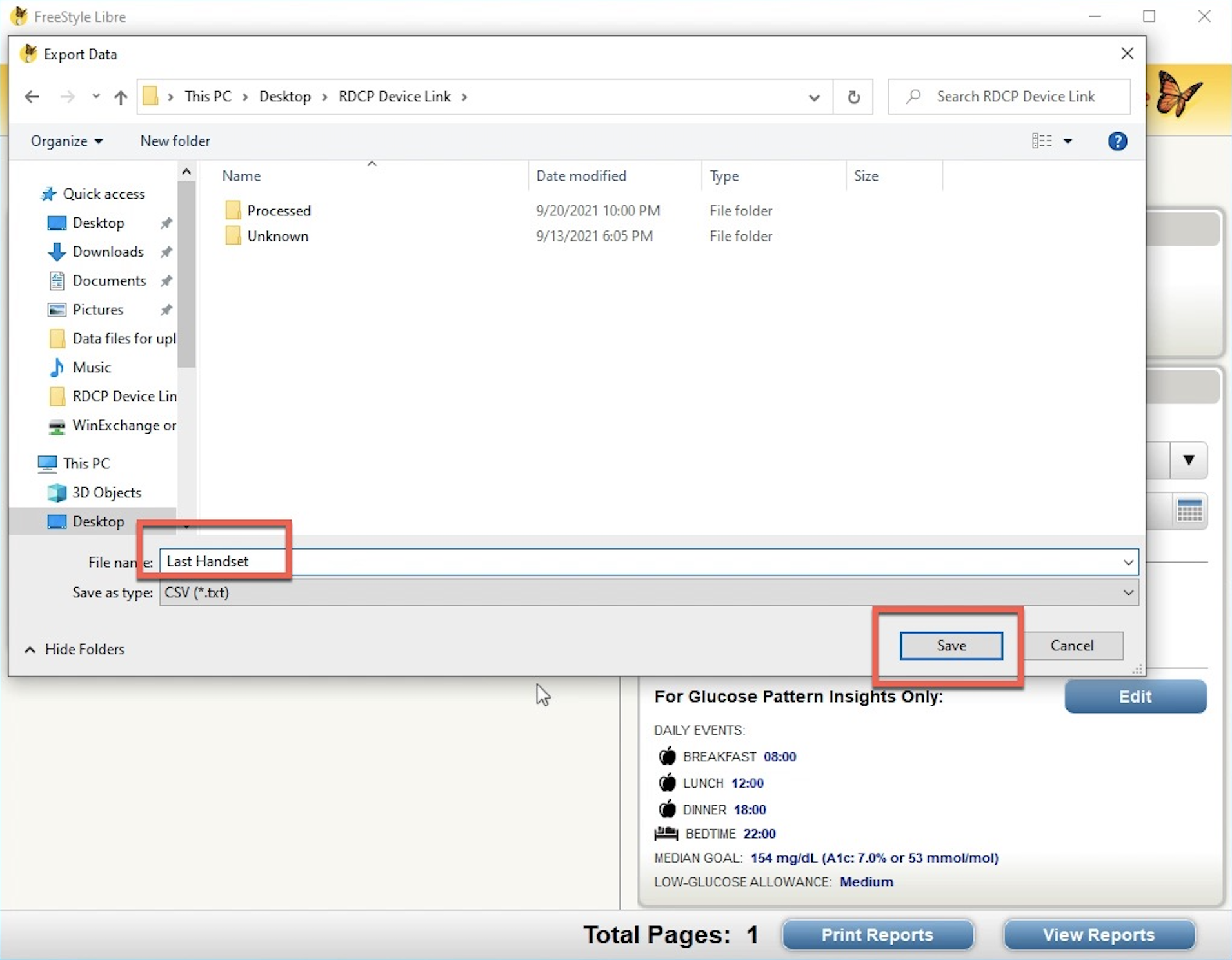Open the Save as type combo box
The width and height of the screenshot is (1232, 960).
pyautogui.click(x=649, y=593)
